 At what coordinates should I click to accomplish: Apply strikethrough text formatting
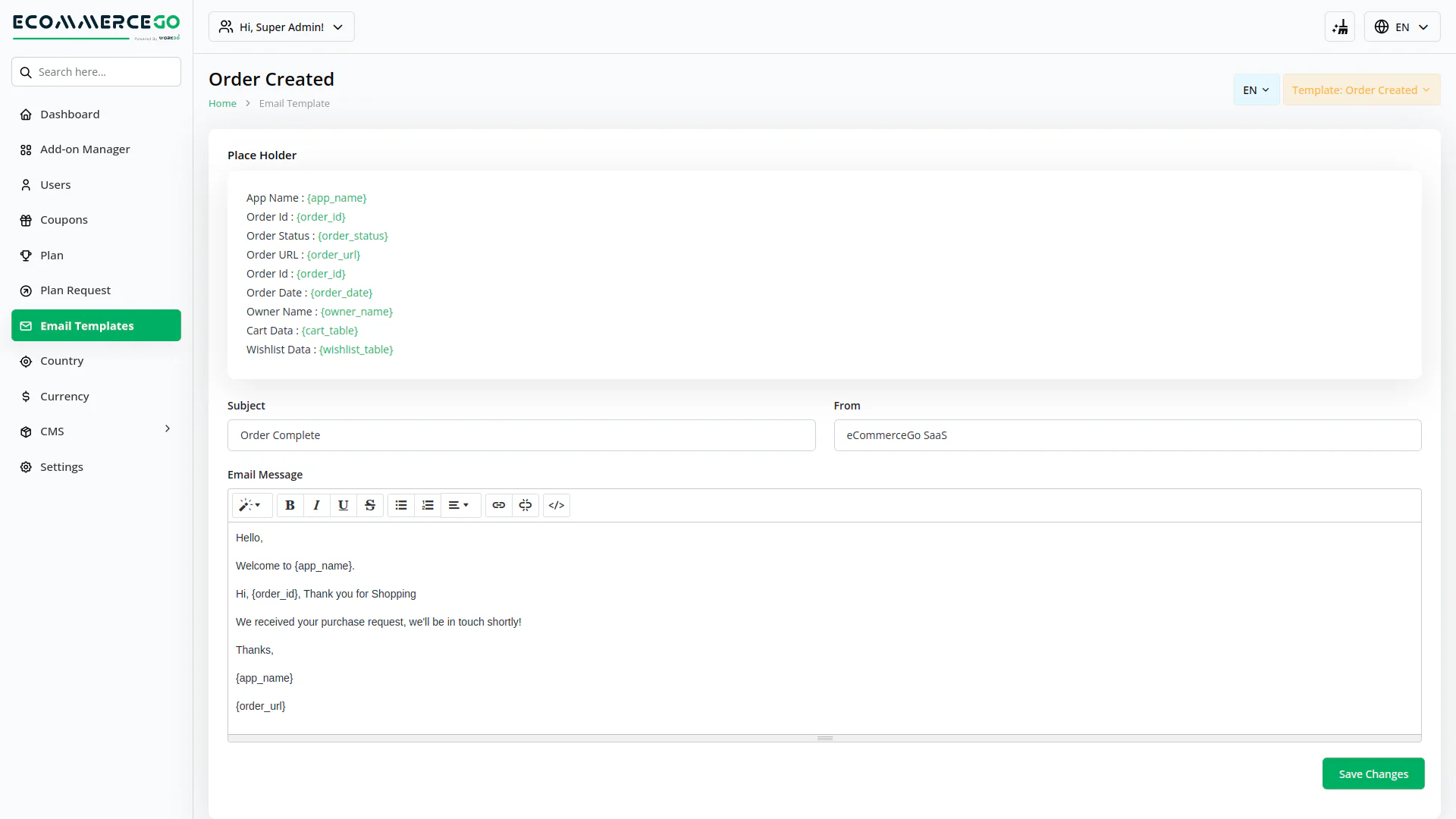point(370,505)
